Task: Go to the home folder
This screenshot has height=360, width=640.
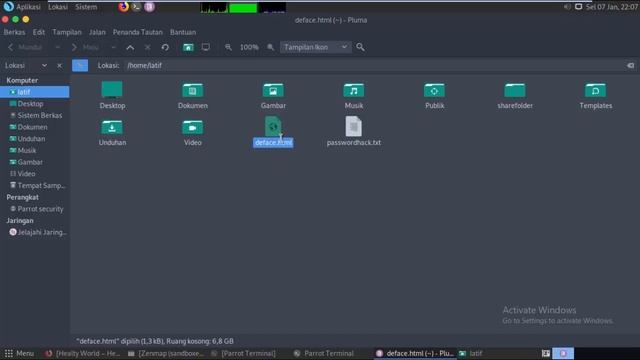Action: coord(188,47)
